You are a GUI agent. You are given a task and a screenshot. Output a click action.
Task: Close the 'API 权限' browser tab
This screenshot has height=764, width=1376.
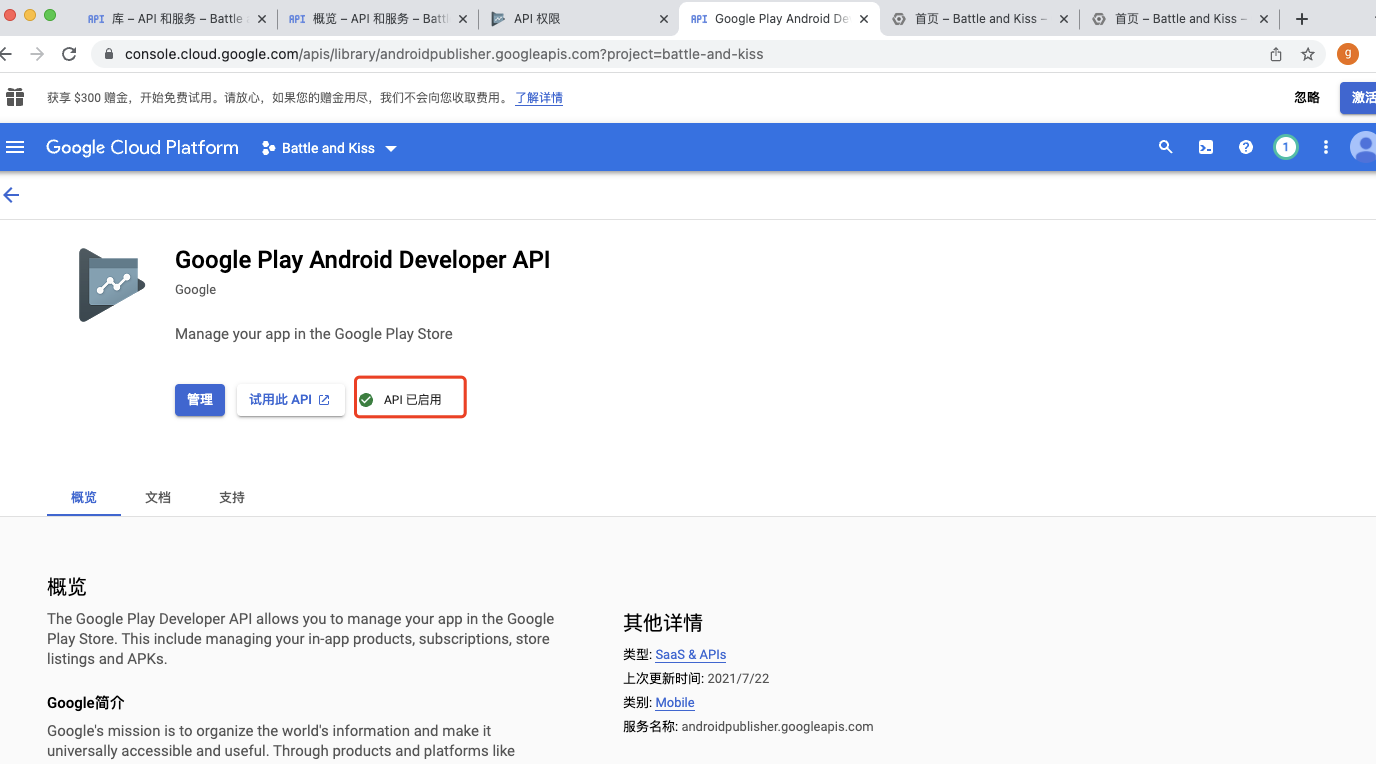click(664, 19)
